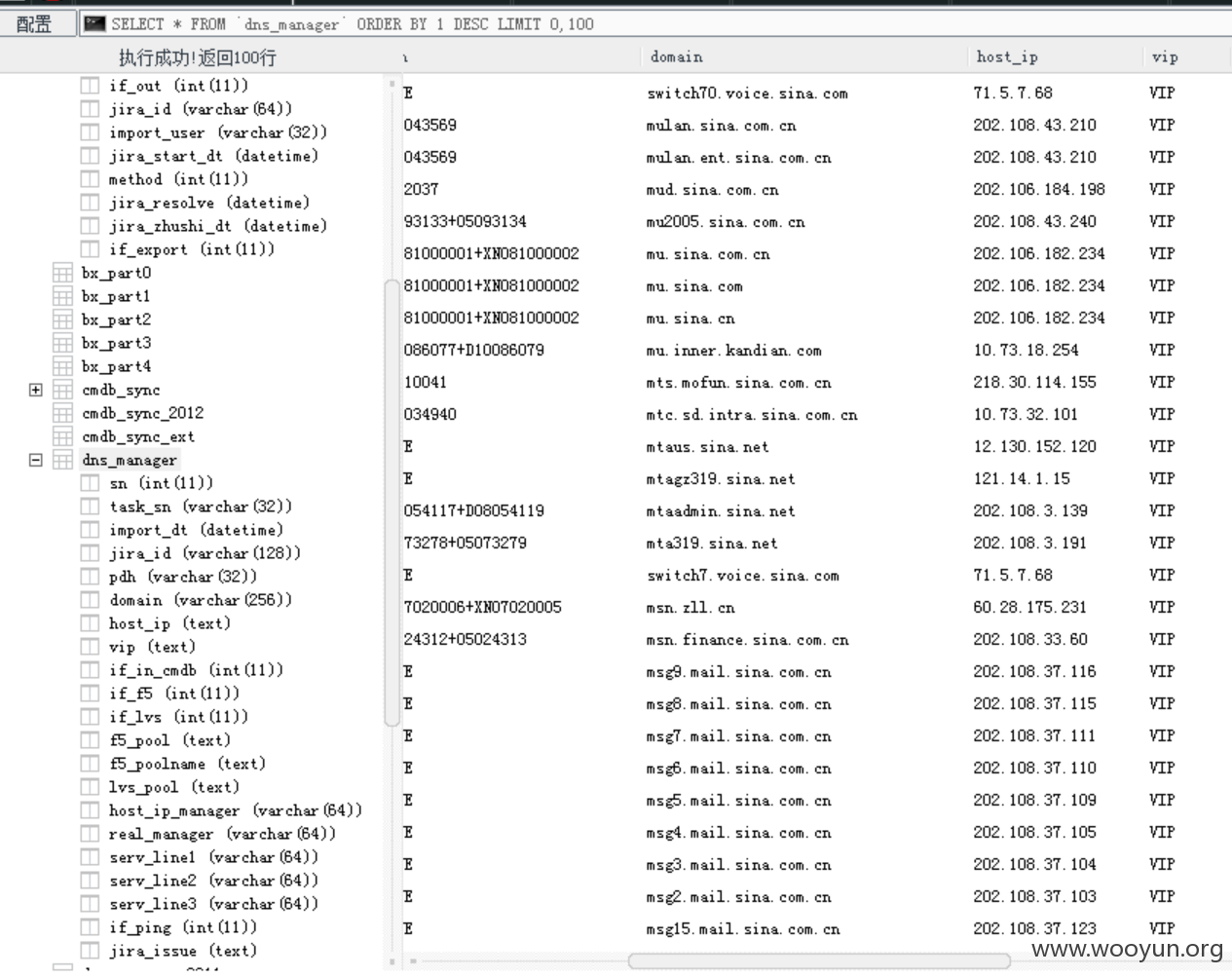
Task: Collapse the dns_manager table node
Action: [36, 460]
